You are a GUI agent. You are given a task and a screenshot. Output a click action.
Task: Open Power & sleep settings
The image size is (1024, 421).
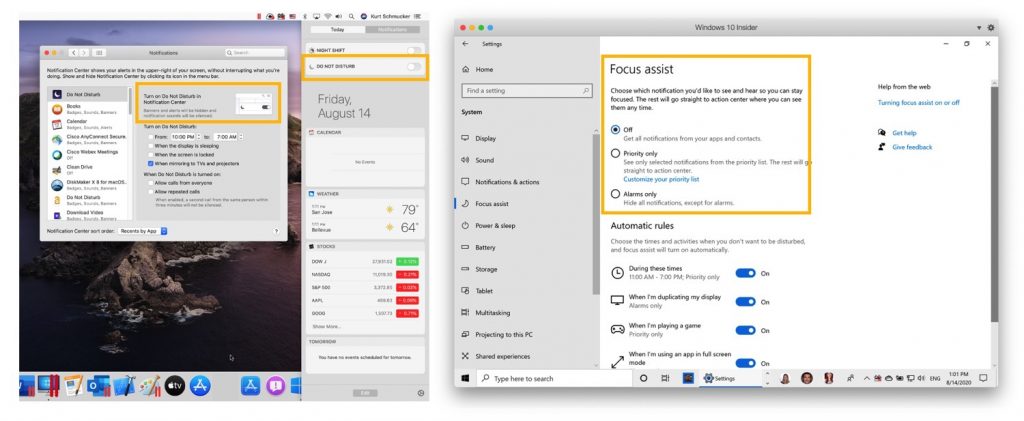click(495, 225)
